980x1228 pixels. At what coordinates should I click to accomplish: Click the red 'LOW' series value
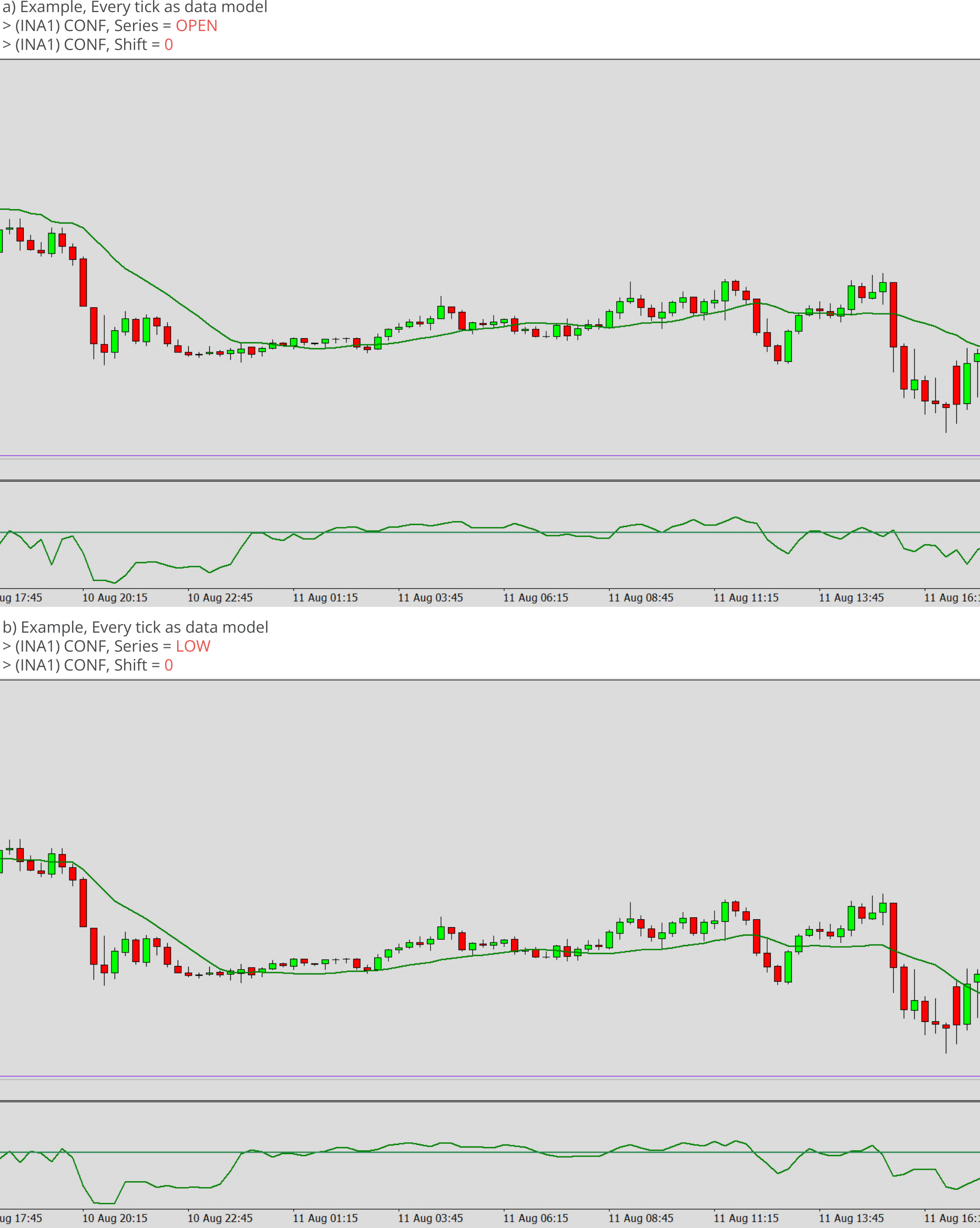coord(193,646)
